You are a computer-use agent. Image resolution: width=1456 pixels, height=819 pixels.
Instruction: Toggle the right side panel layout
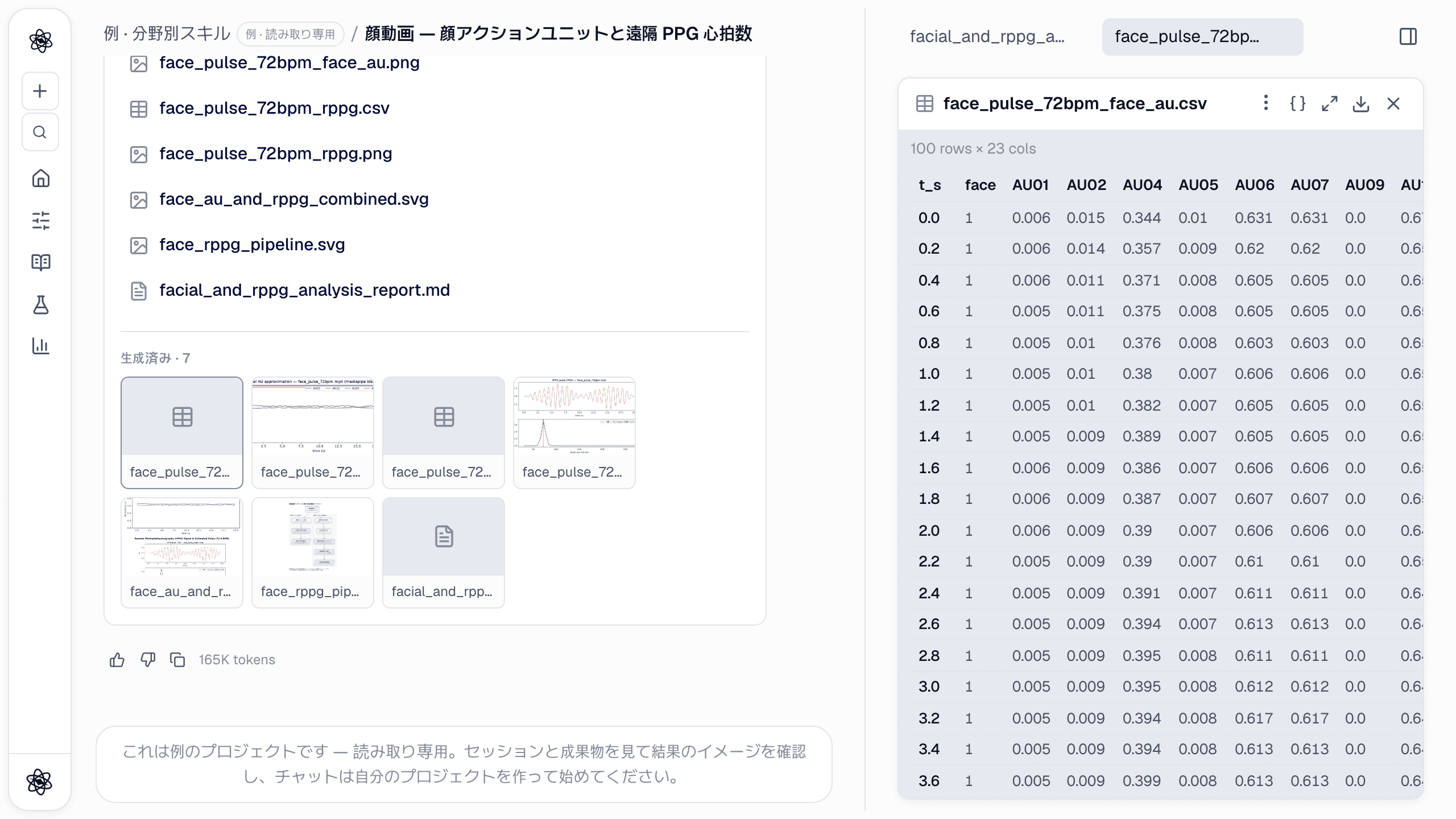(1408, 37)
